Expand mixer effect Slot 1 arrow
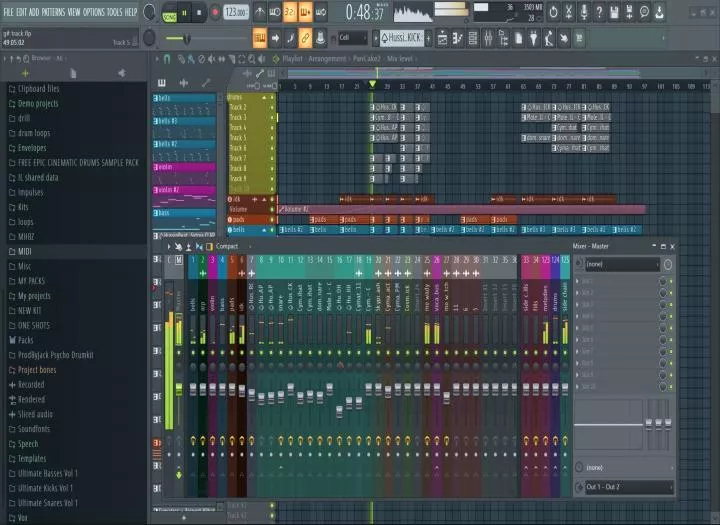This screenshot has height=525, width=720. tap(578, 281)
